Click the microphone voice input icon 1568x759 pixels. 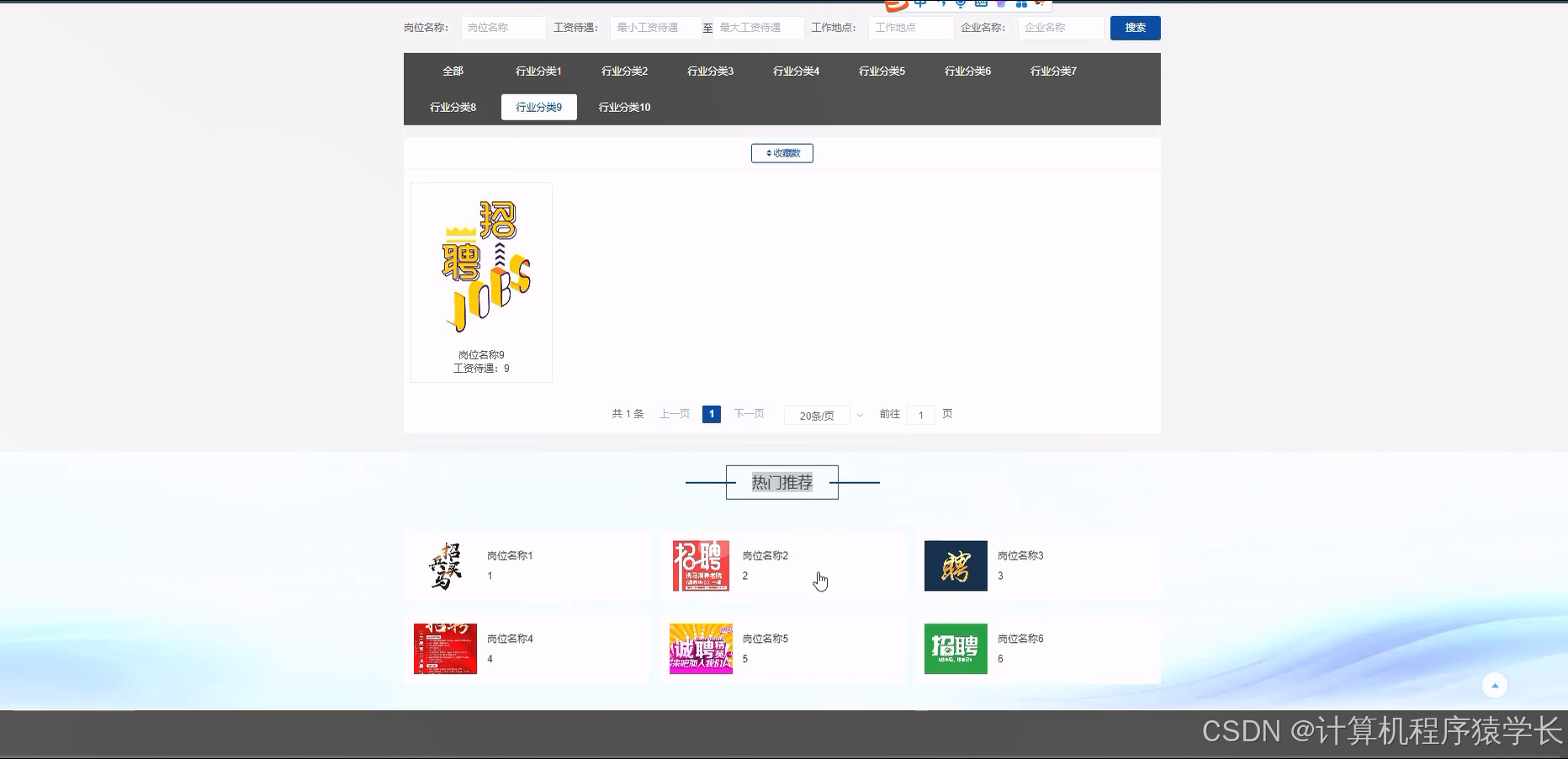(961, 4)
